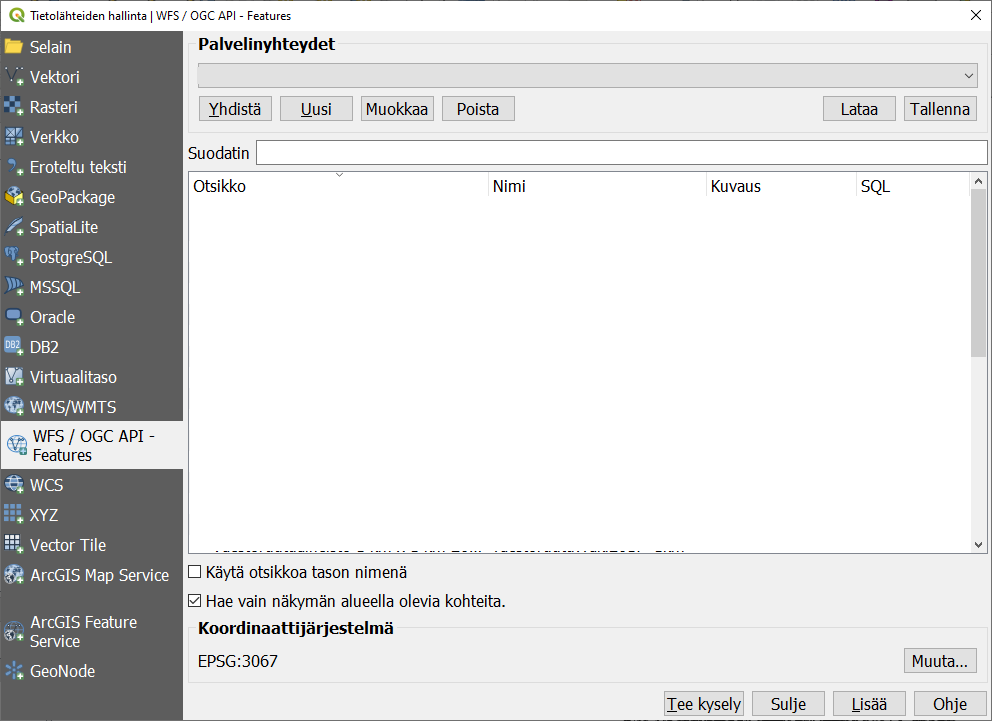Enable 'Käytä otsikkoa tason nimenä' checkbox
This screenshot has width=992, height=721.
click(x=195, y=573)
